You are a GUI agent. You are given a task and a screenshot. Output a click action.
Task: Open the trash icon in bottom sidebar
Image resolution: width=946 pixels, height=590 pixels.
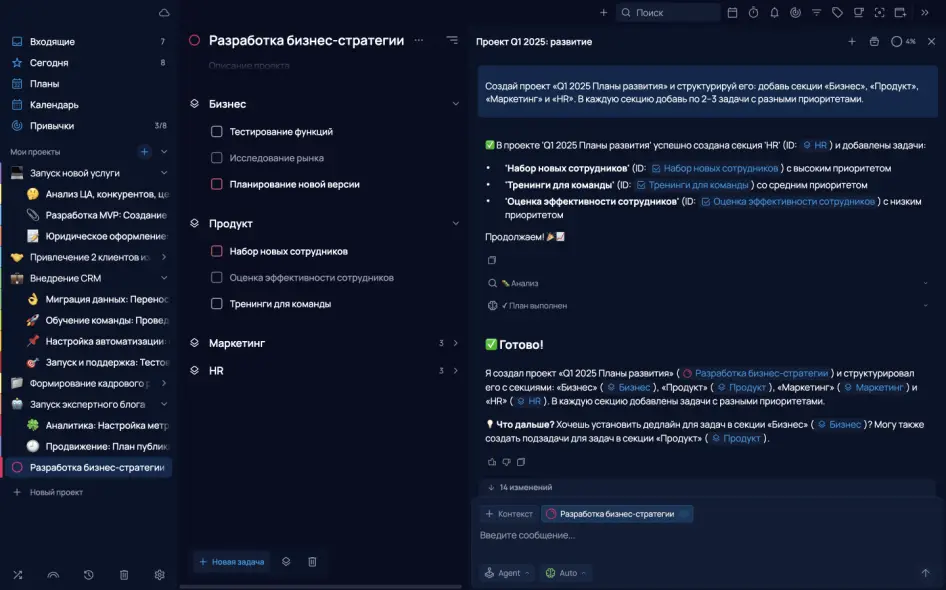tap(124, 575)
